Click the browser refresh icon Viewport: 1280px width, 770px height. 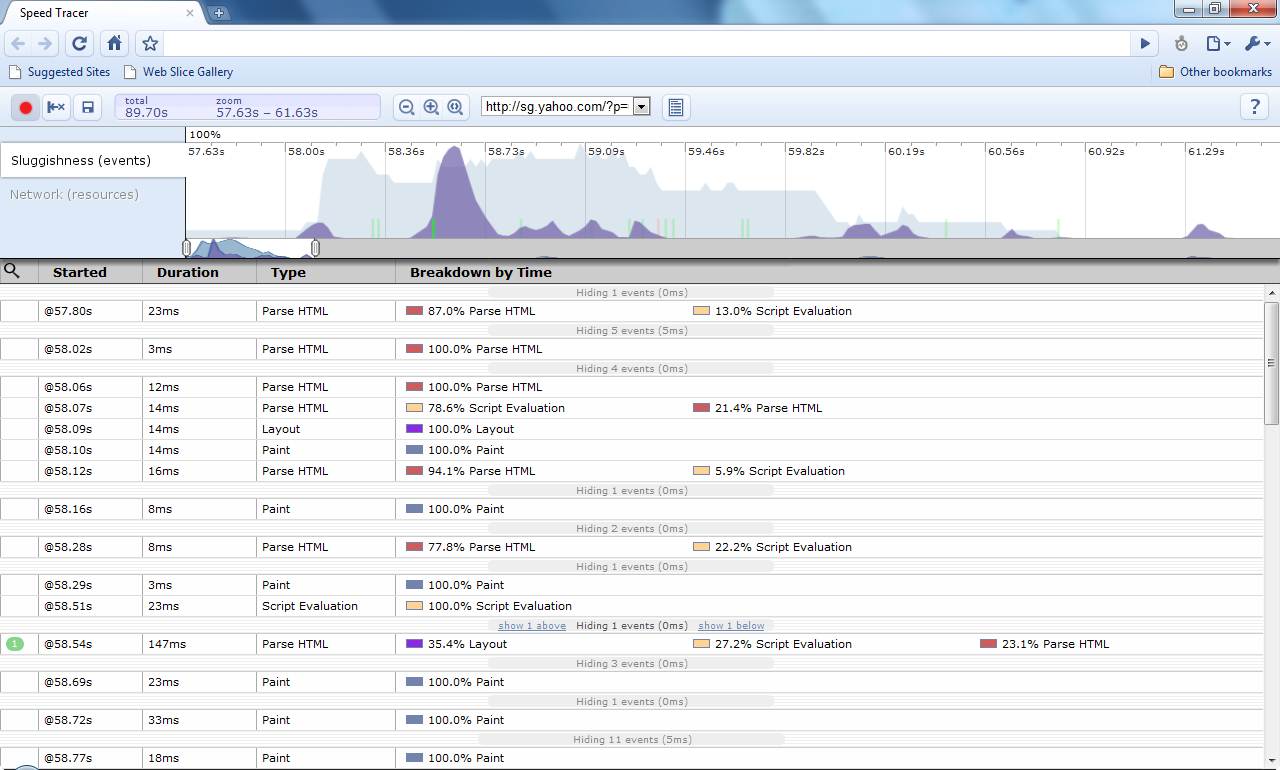click(79, 43)
